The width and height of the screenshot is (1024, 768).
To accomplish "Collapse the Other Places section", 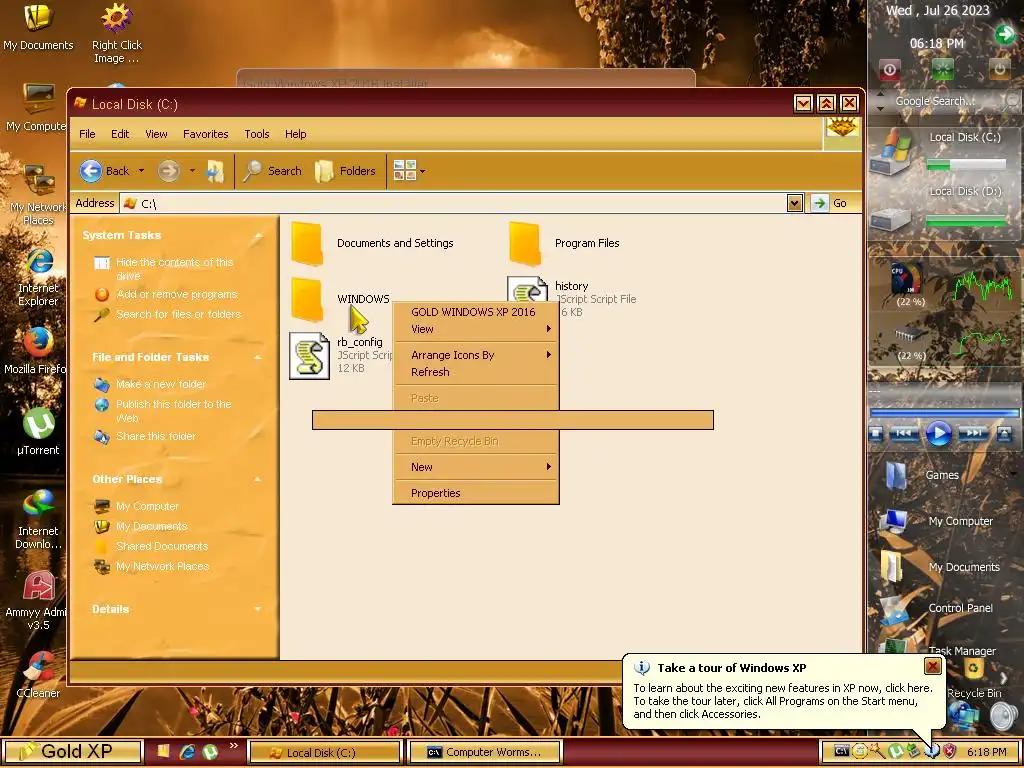I will pos(258,479).
